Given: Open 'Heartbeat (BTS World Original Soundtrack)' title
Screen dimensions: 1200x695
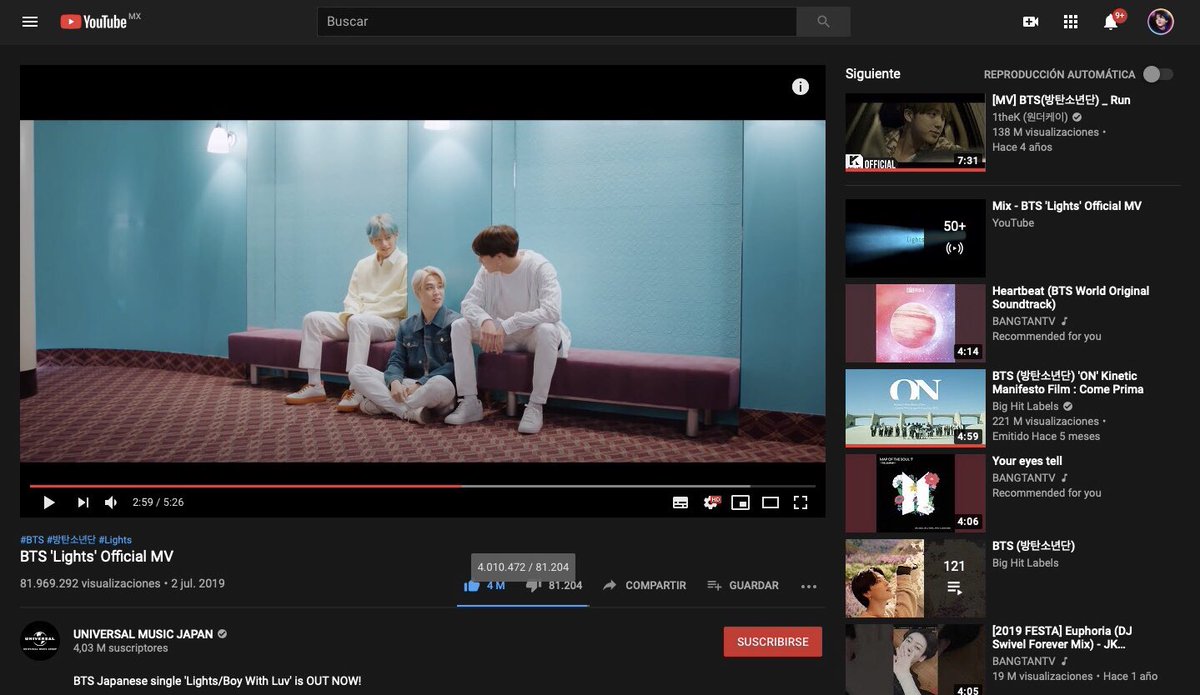Looking at the screenshot, I should tap(1071, 297).
